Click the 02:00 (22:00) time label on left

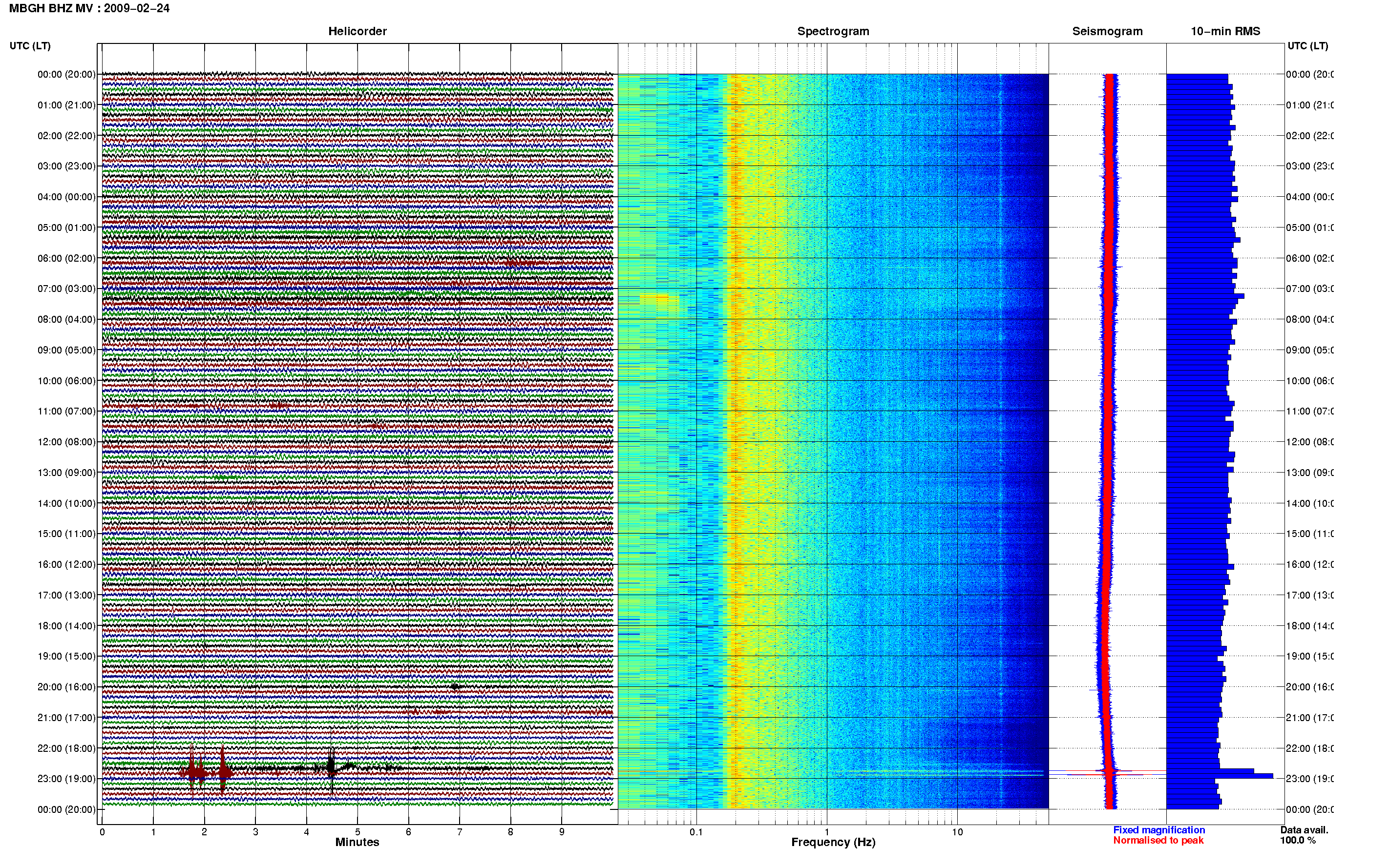(66, 136)
